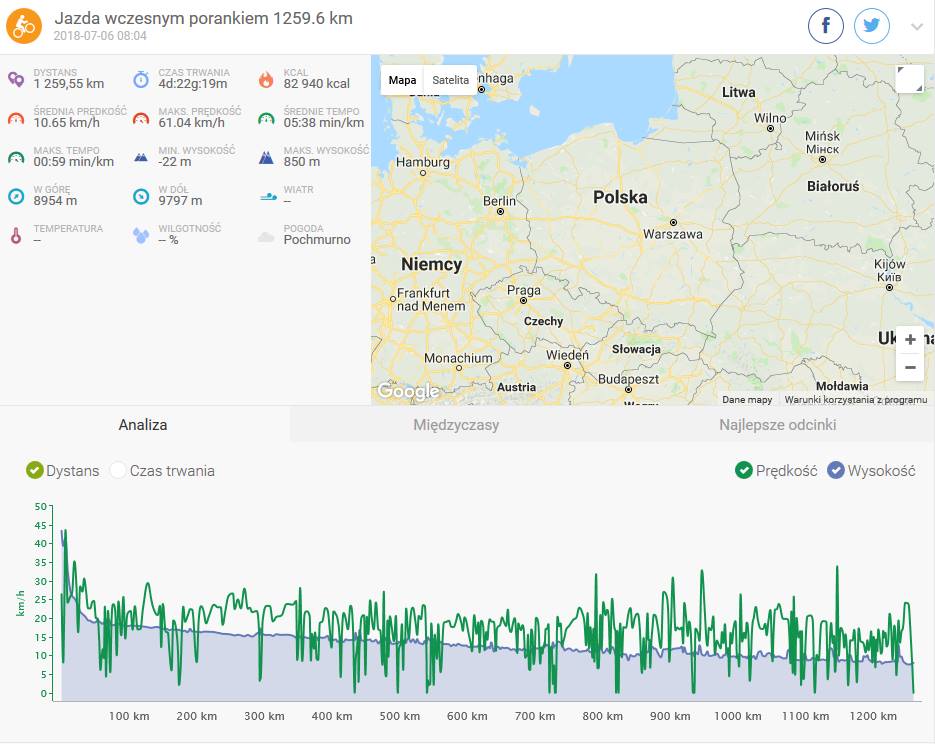Open the Najlepsze odcinki tab
This screenshot has width=935, height=744.
point(778,424)
